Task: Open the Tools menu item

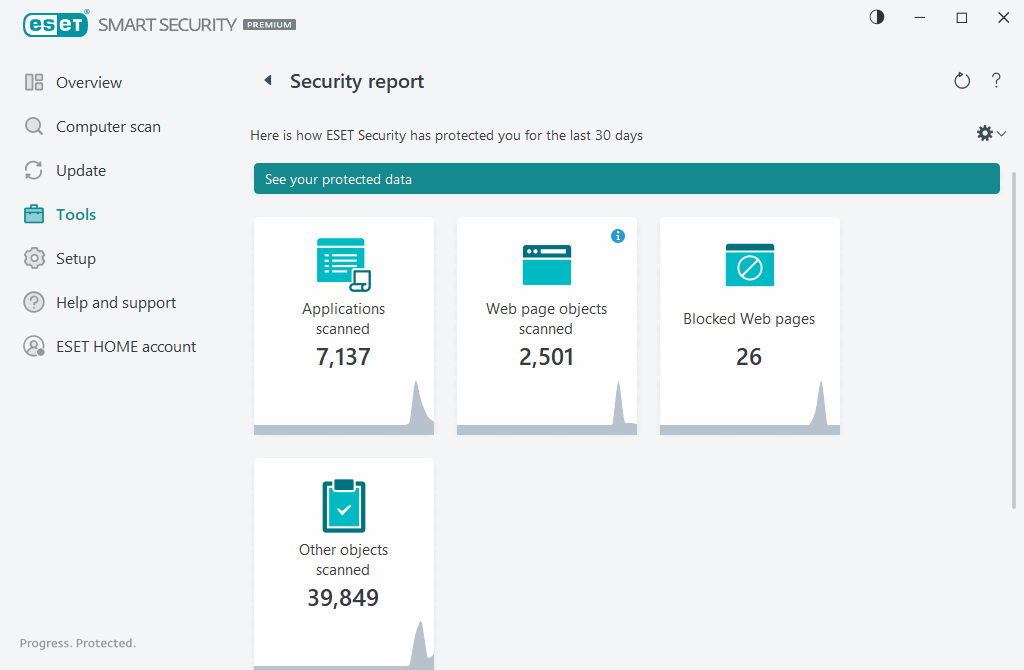Action: click(x=76, y=215)
